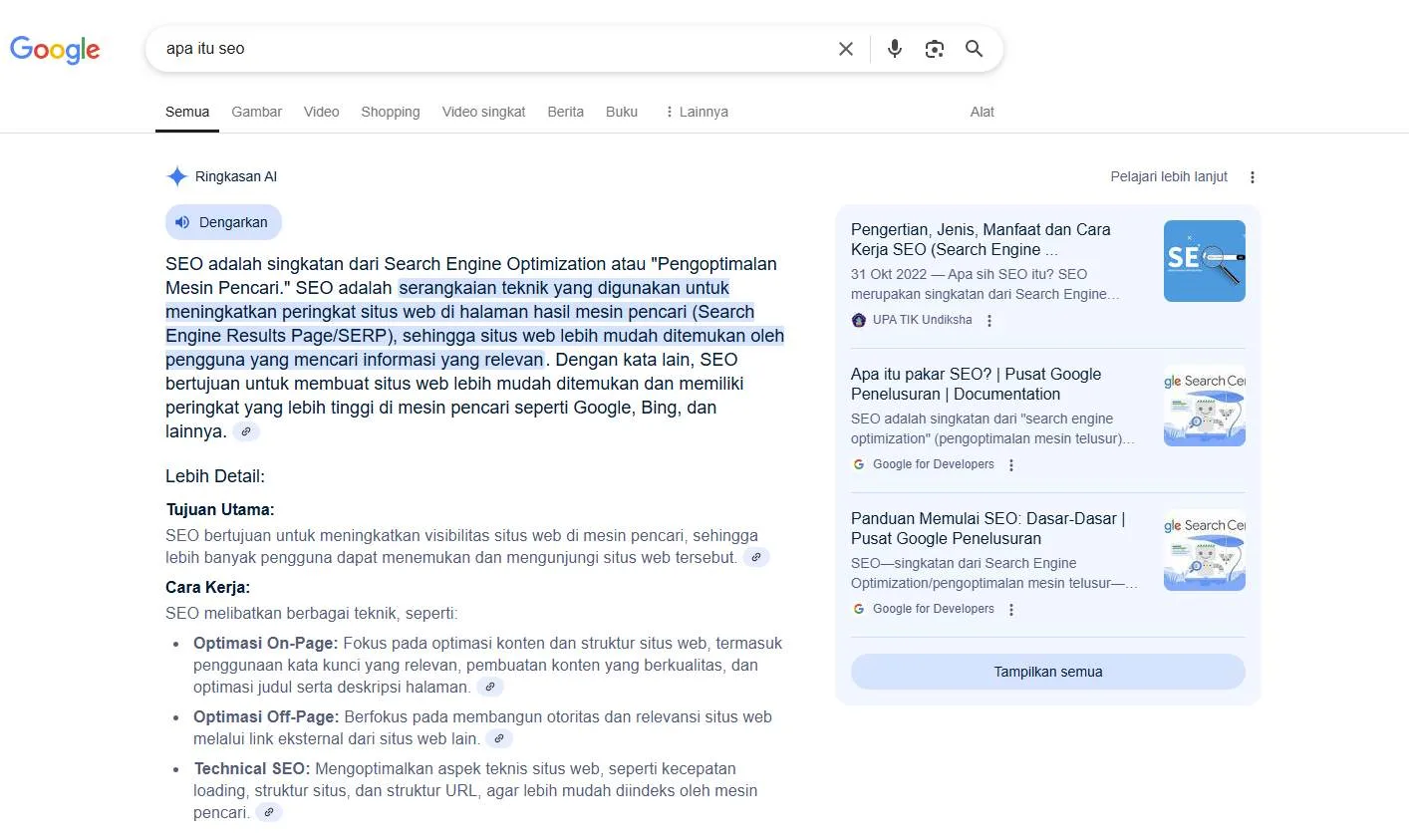Click thumbnail of Apa itu pakar SEO result
Image resolution: width=1409 pixels, height=840 pixels.
coord(1205,406)
